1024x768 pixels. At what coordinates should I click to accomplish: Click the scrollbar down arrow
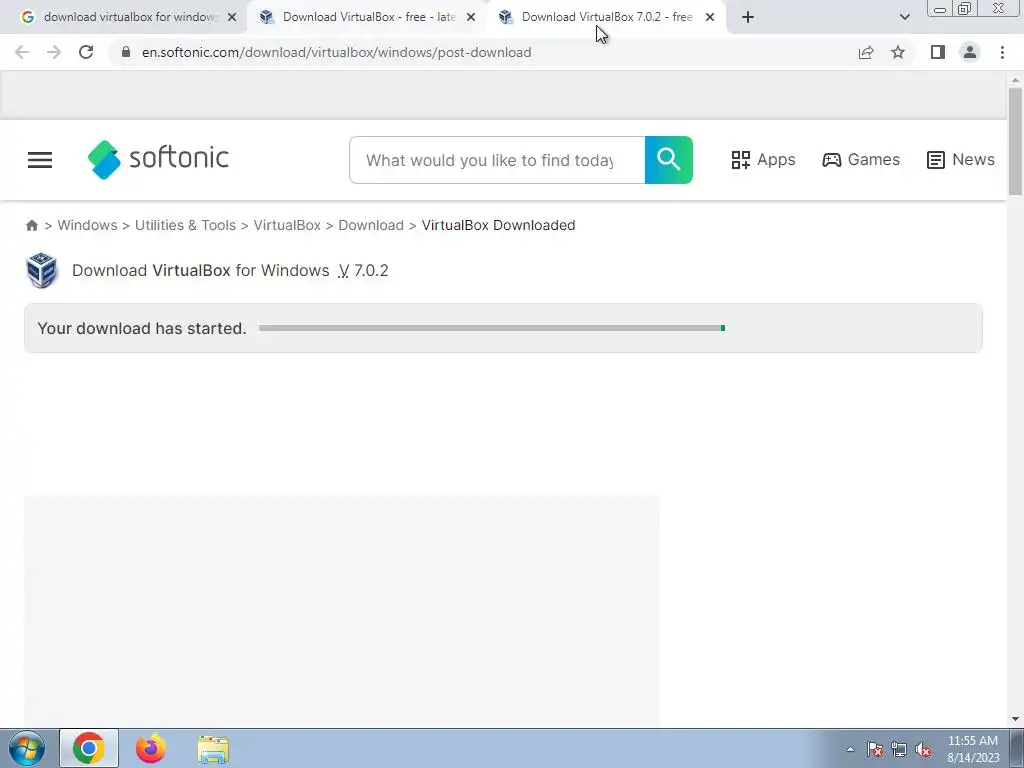click(x=1015, y=719)
